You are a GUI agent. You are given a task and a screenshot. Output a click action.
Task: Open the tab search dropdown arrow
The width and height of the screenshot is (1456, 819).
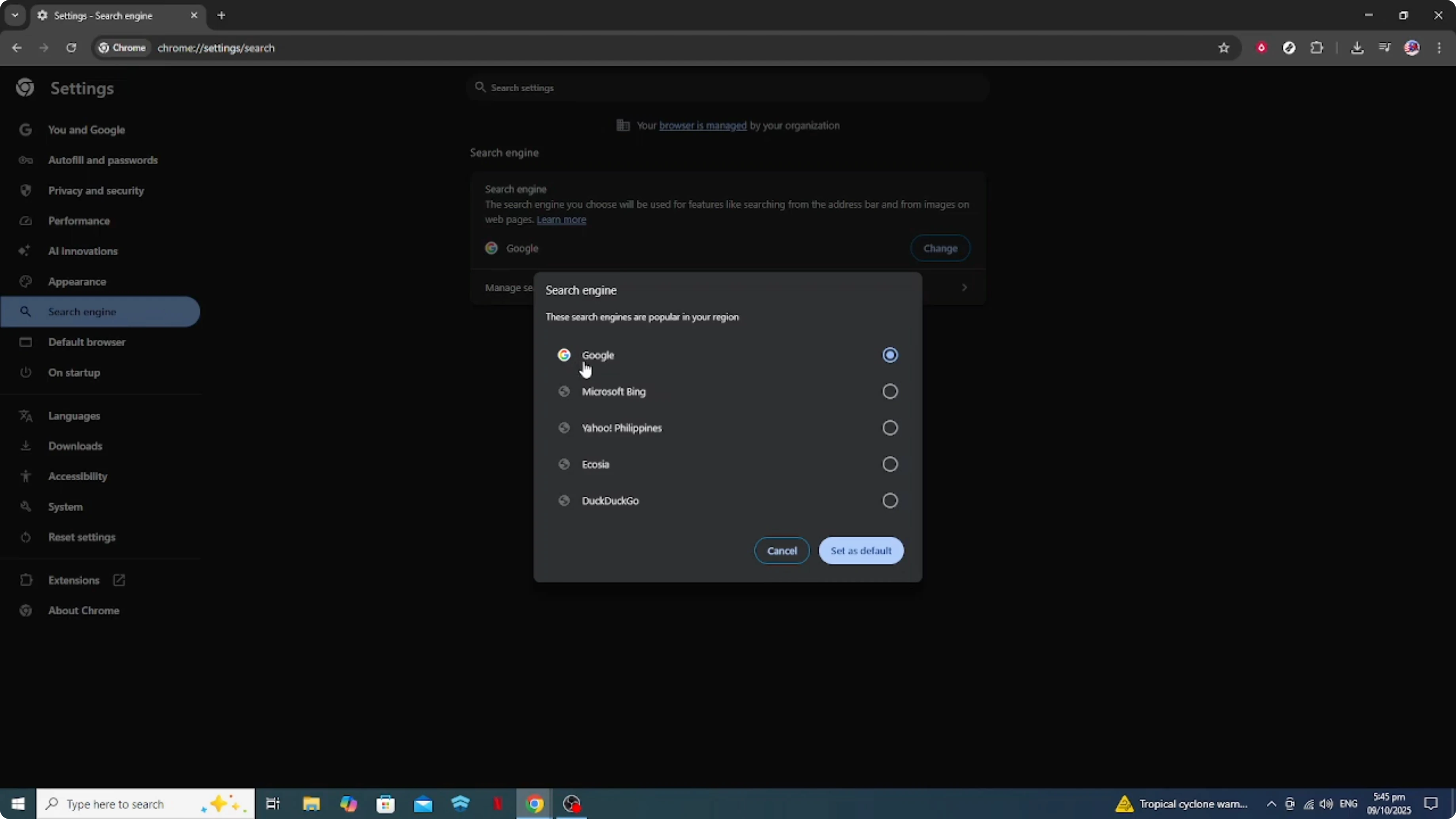15,15
